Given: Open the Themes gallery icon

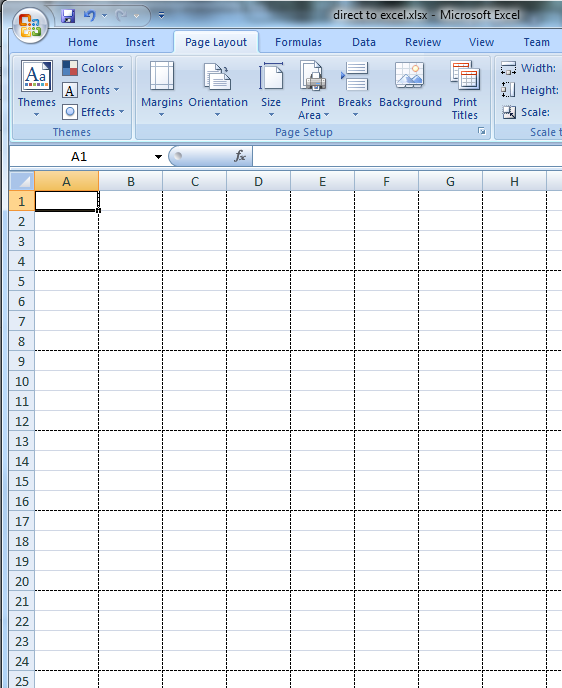Looking at the screenshot, I should (x=36, y=89).
